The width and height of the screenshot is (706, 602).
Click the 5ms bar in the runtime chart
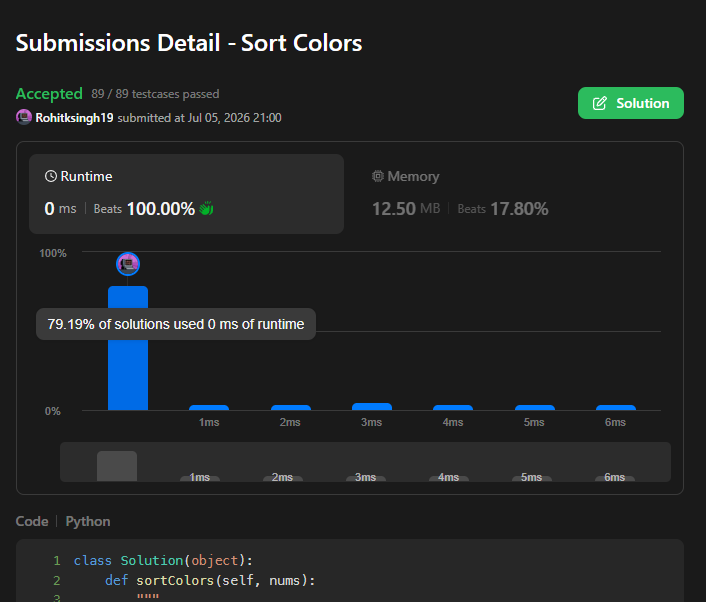(x=535, y=407)
